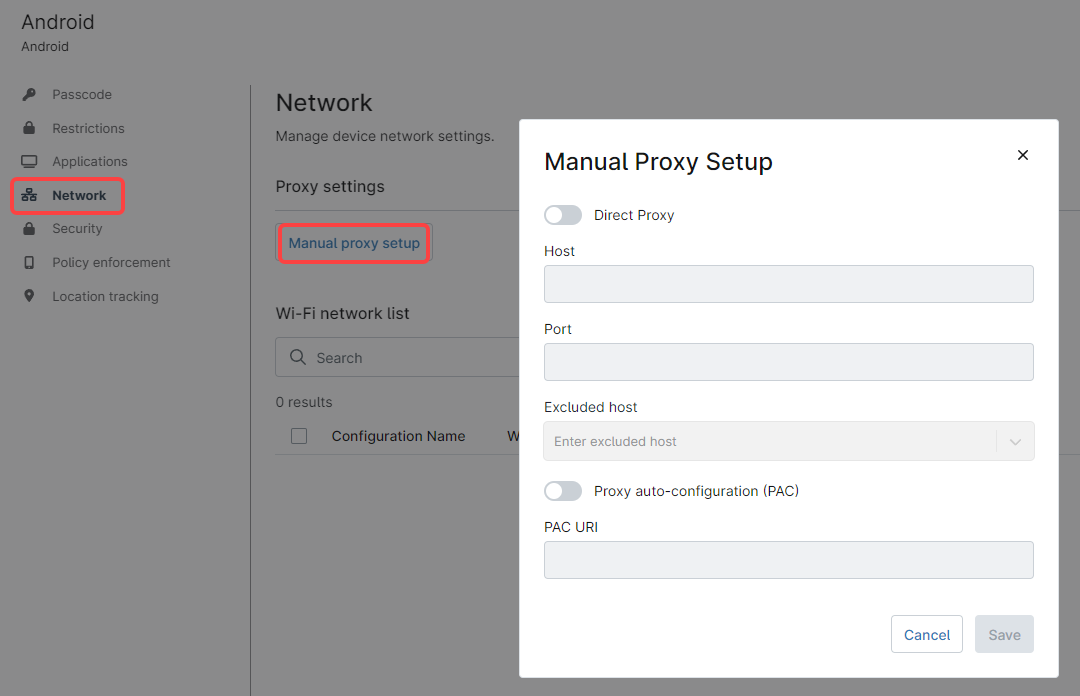Viewport: 1080px width, 696px height.
Task: Open Applications via its monitor icon
Action: click(29, 161)
